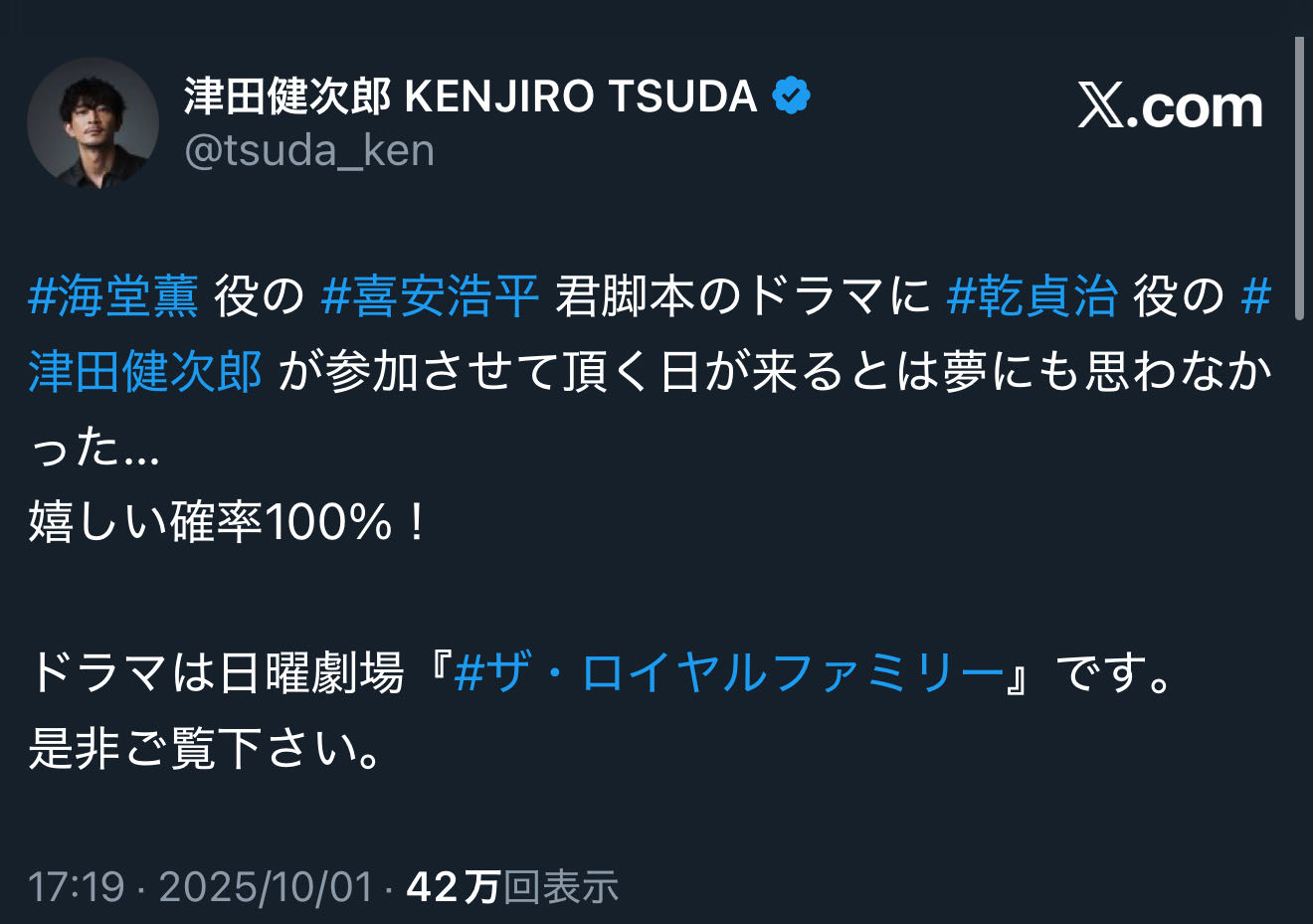Click the が参加させて頂く text
This screenshot has height=924, width=1313.
(x=463, y=372)
